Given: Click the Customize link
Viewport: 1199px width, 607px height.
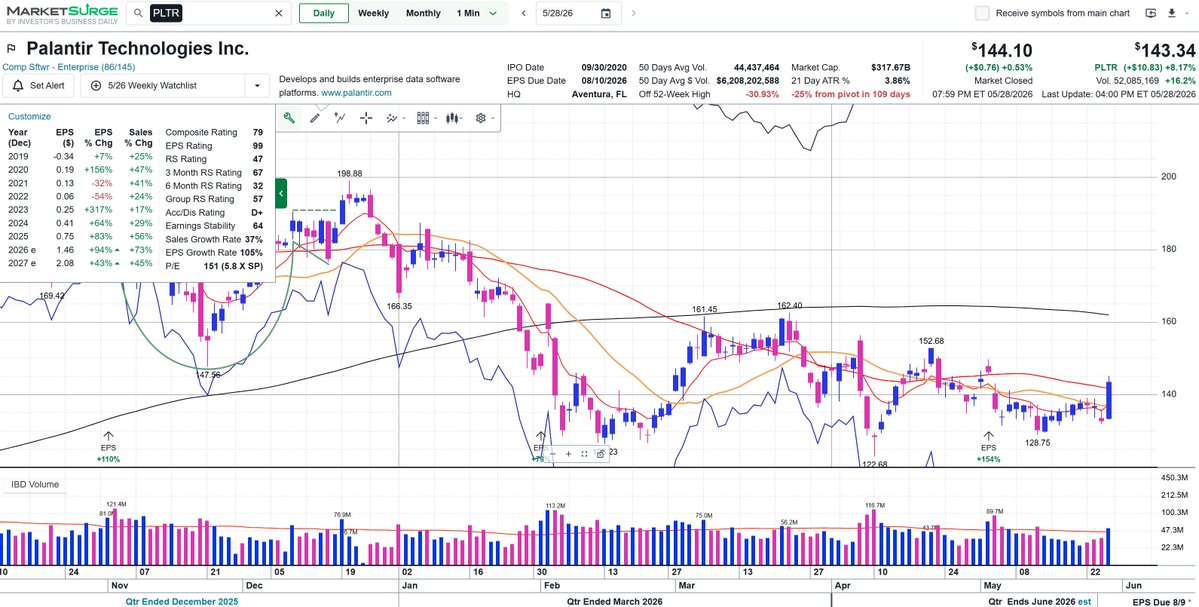Looking at the screenshot, I should (x=30, y=116).
